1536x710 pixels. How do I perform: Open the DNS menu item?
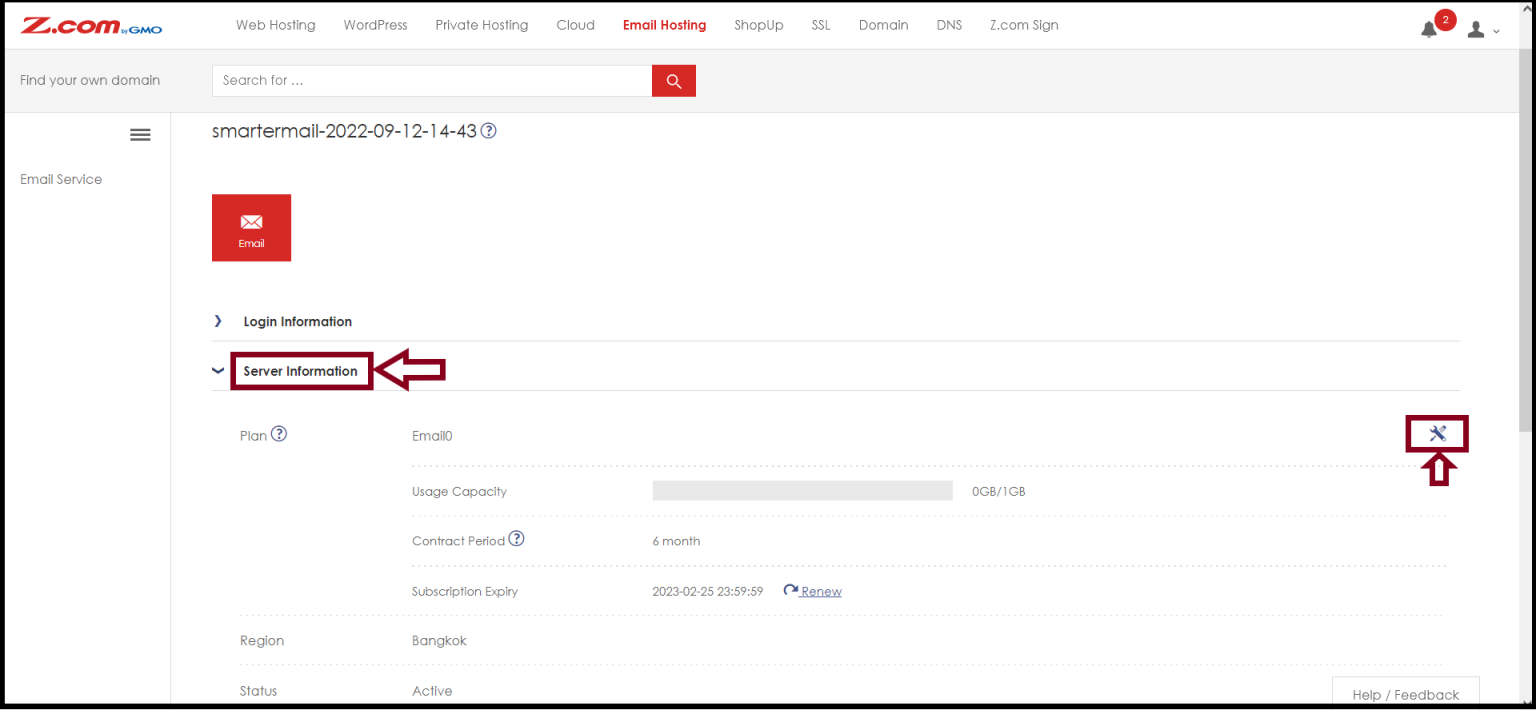click(x=949, y=25)
